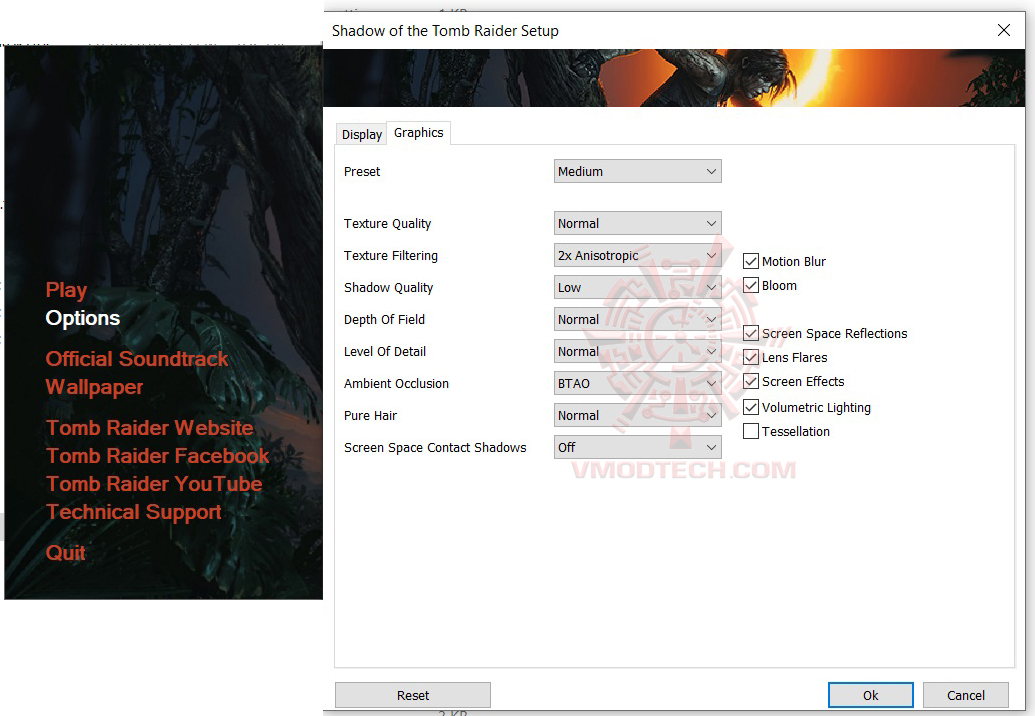Open the Shadow Quality dropdown
Screen dimensions: 1035x716
pos(637,288)
